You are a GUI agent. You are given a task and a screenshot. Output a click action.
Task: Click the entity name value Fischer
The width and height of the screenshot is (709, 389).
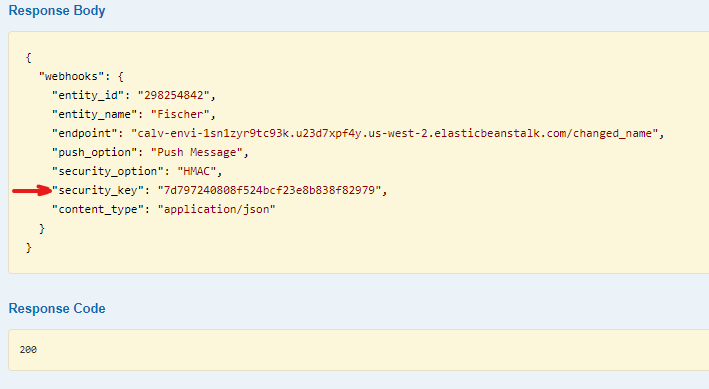click(x=180, y=114)
